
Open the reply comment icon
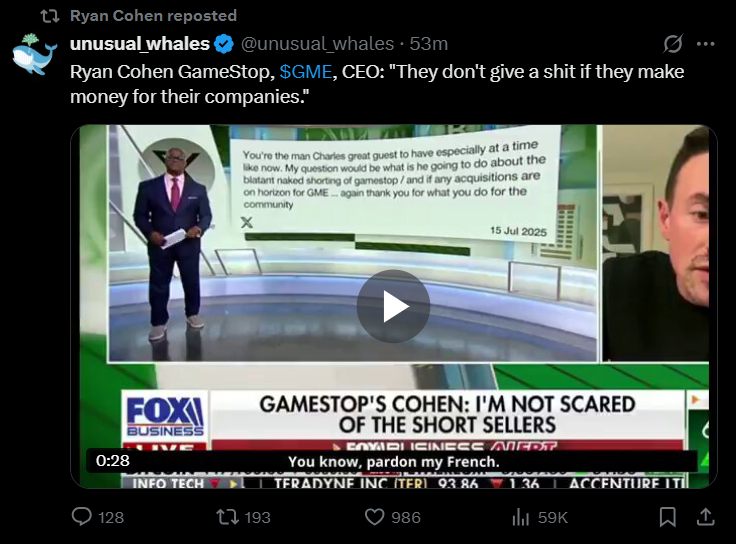pos(82,517)
